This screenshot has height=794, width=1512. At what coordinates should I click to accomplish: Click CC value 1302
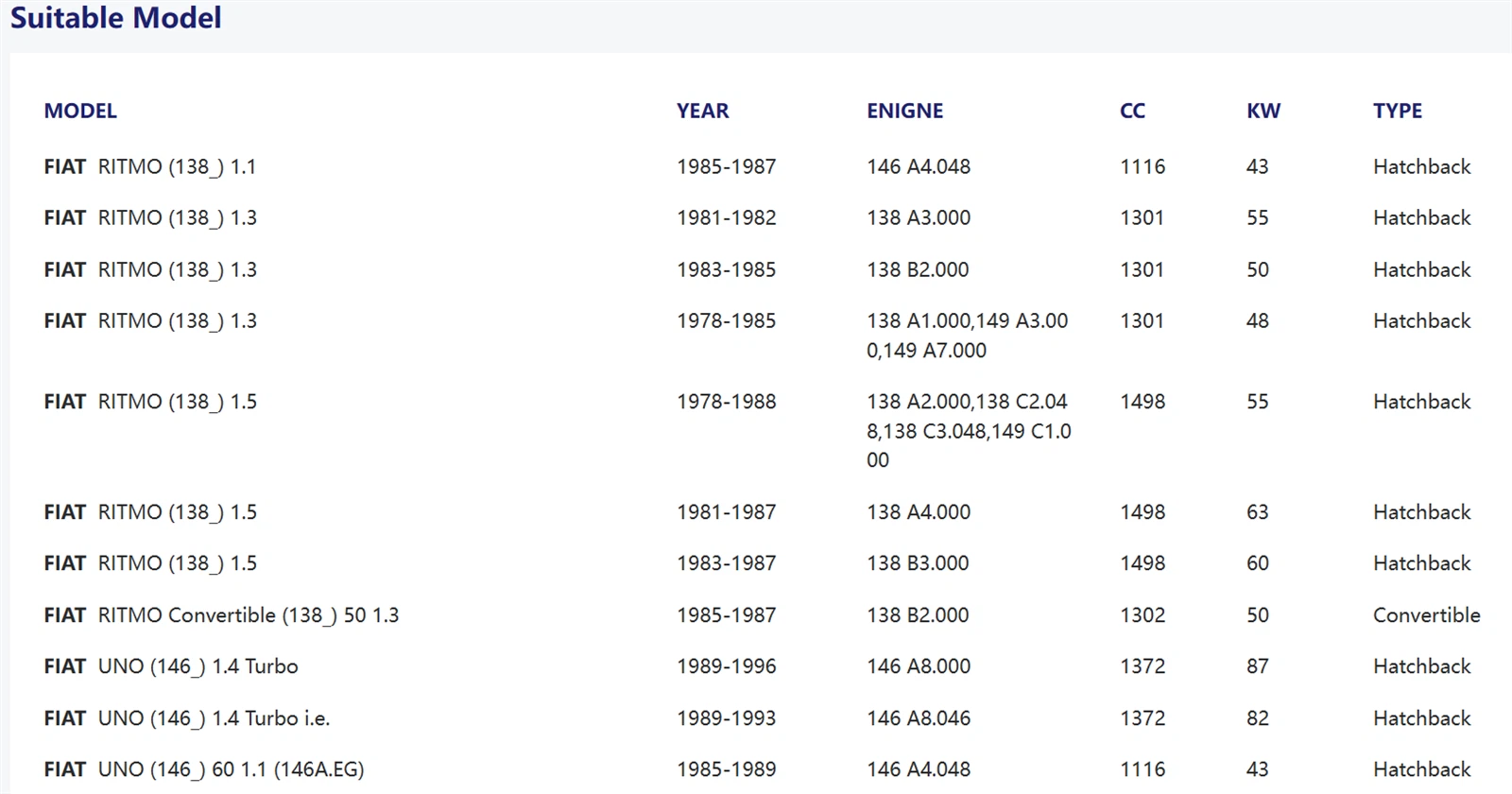click(x=1143, y=615)
